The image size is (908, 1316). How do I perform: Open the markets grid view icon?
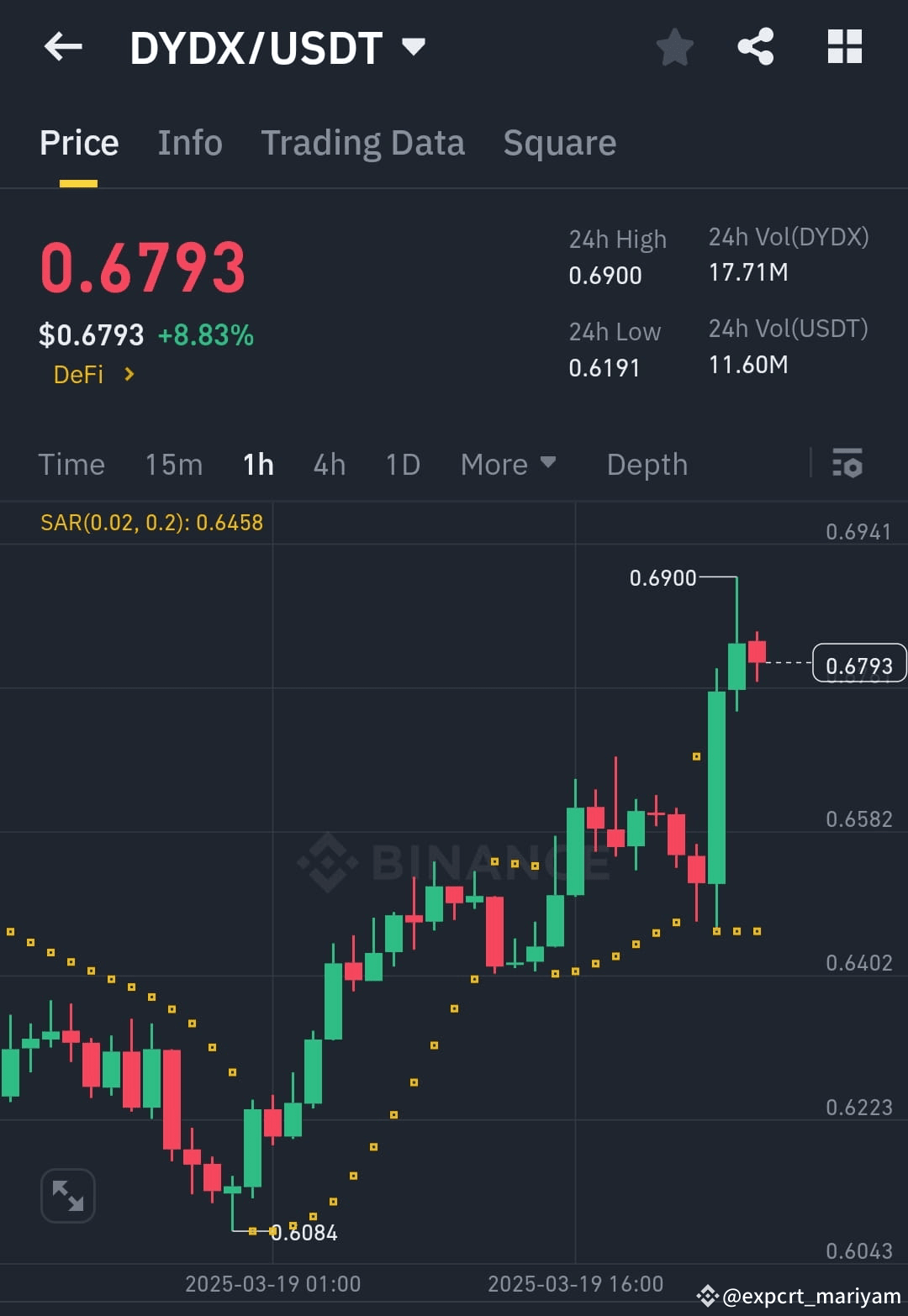pos(844,47)
